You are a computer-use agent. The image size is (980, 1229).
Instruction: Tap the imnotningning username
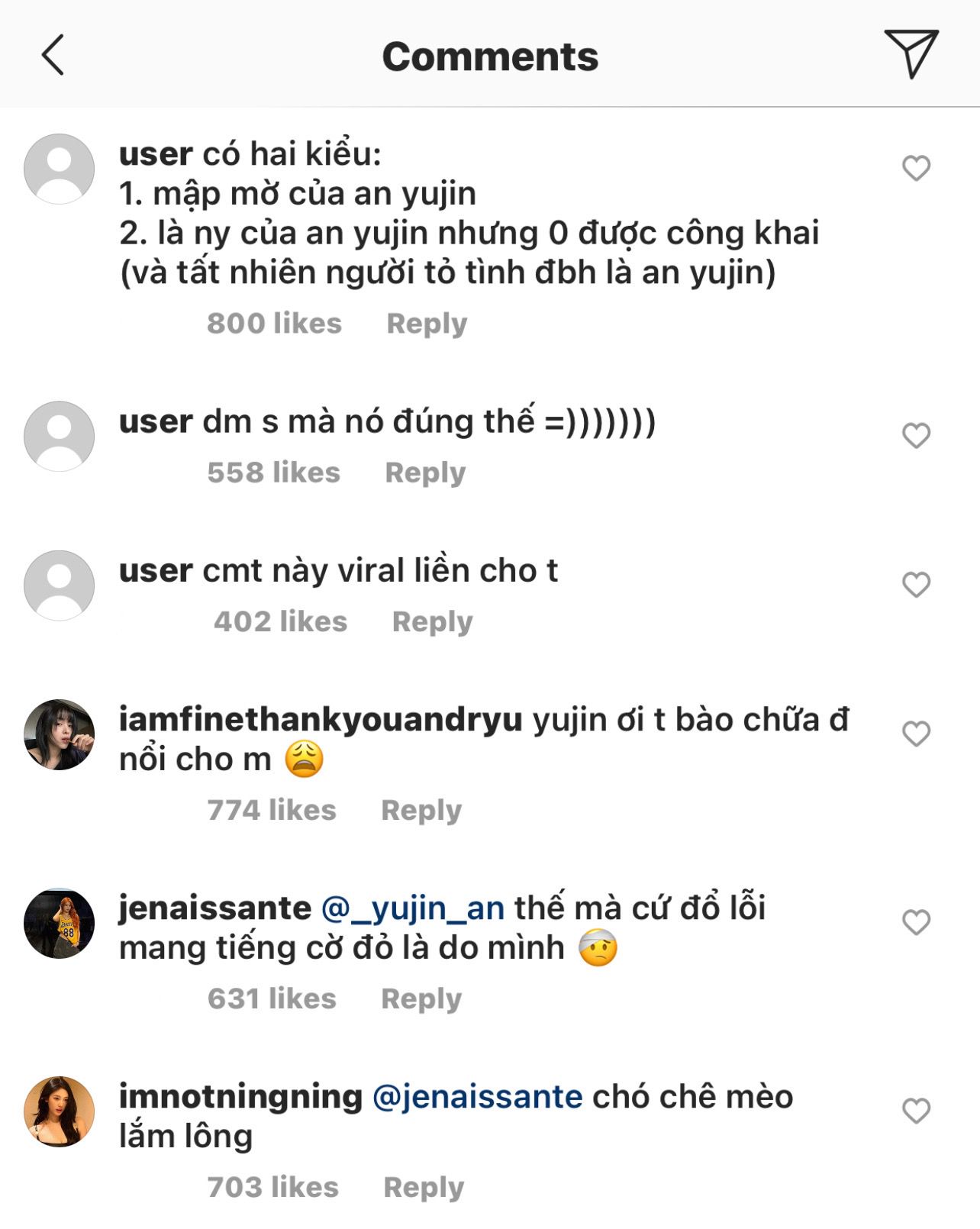[240, 1097]
